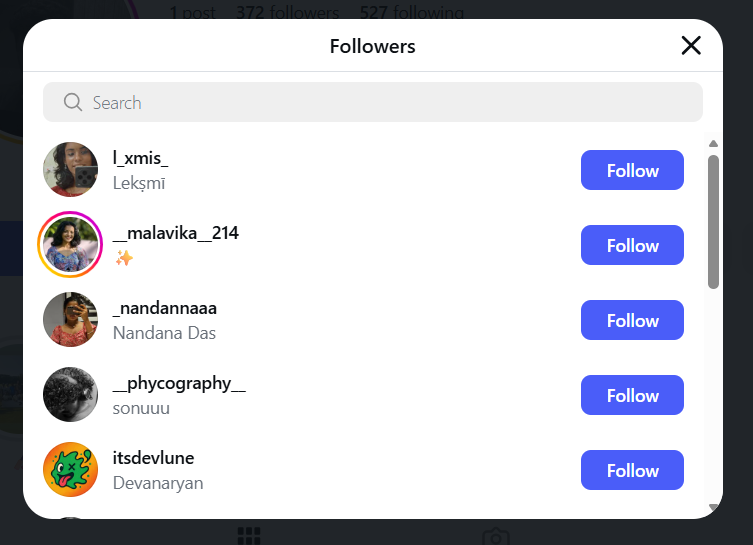
Task: Click the scrollbar down arrow
Action: (713, 508)
